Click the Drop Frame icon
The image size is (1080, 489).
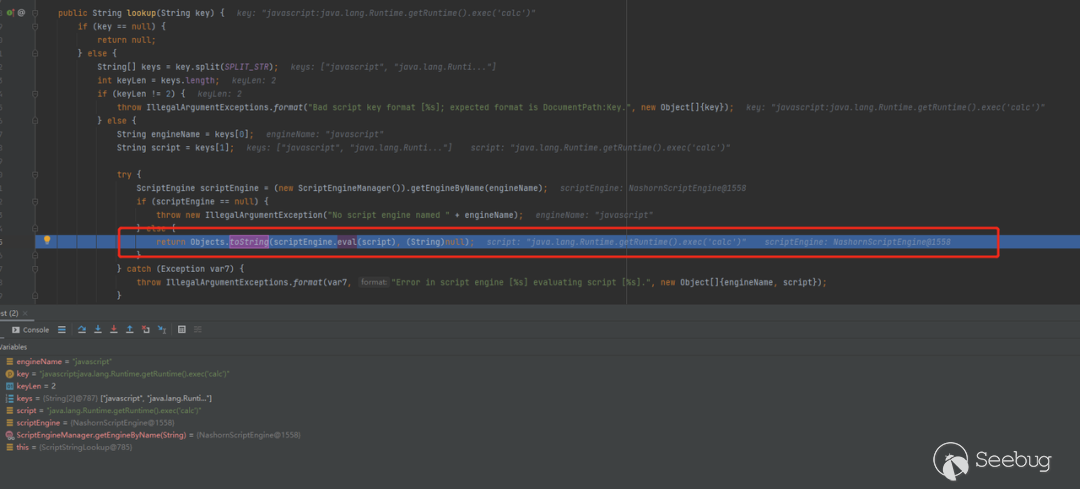tap(145, 330)
